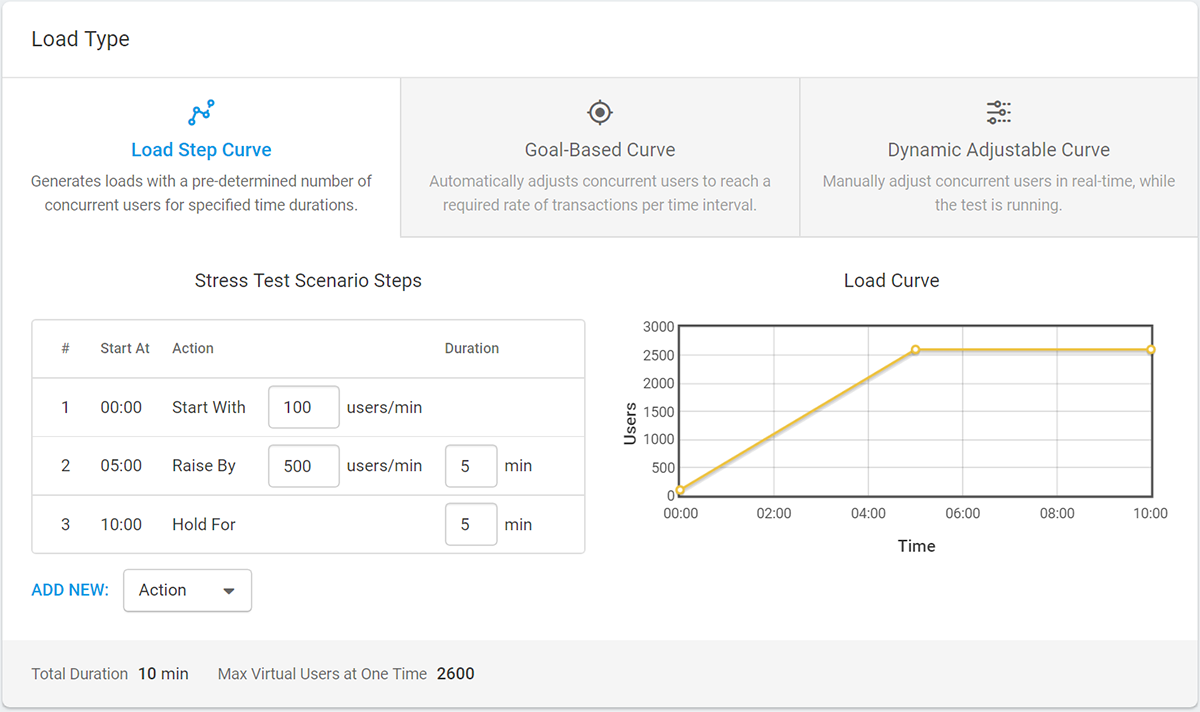Click the load curve end point at 10:00
Screen dimensions: 1200x712
1151,350
